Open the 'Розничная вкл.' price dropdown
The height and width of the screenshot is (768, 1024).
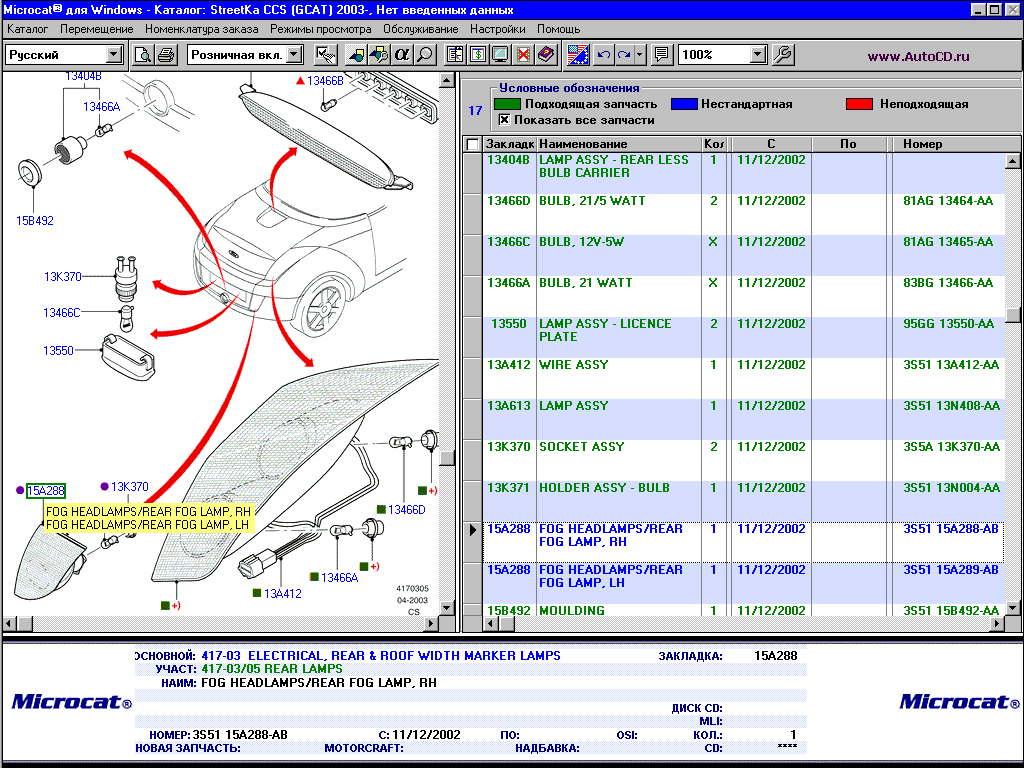pyautogui.click(x=295, y=55)
